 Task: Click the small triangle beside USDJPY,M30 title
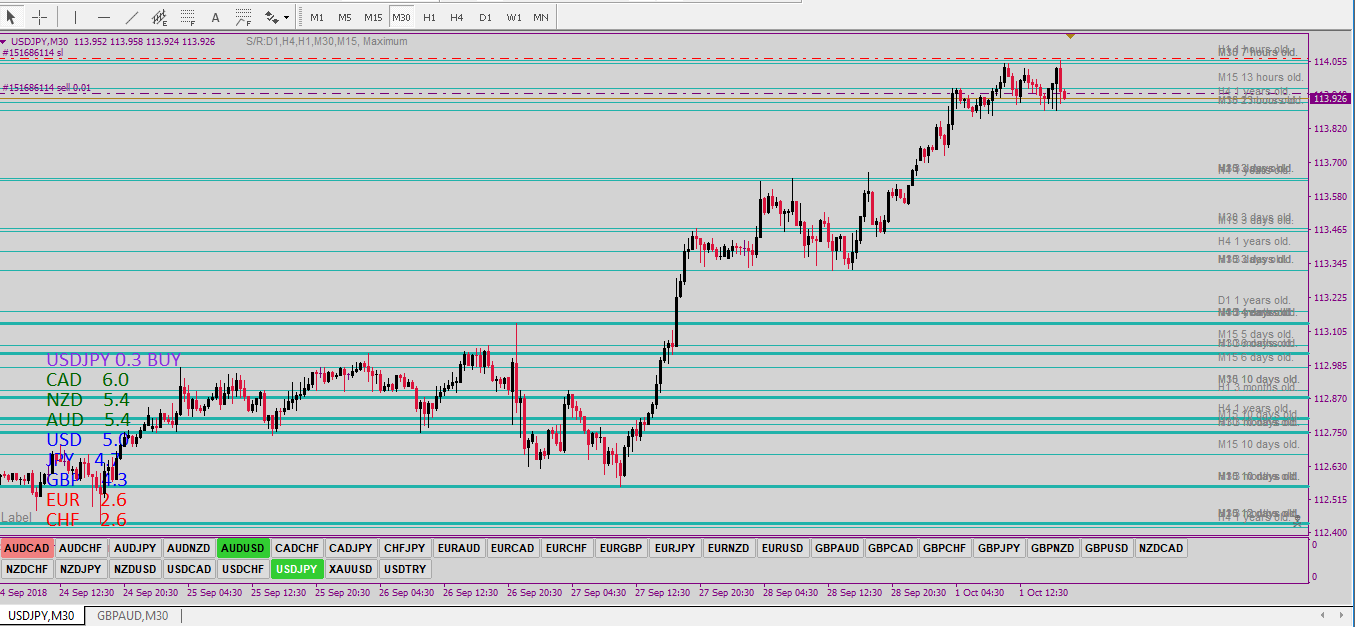click(4, 41)
